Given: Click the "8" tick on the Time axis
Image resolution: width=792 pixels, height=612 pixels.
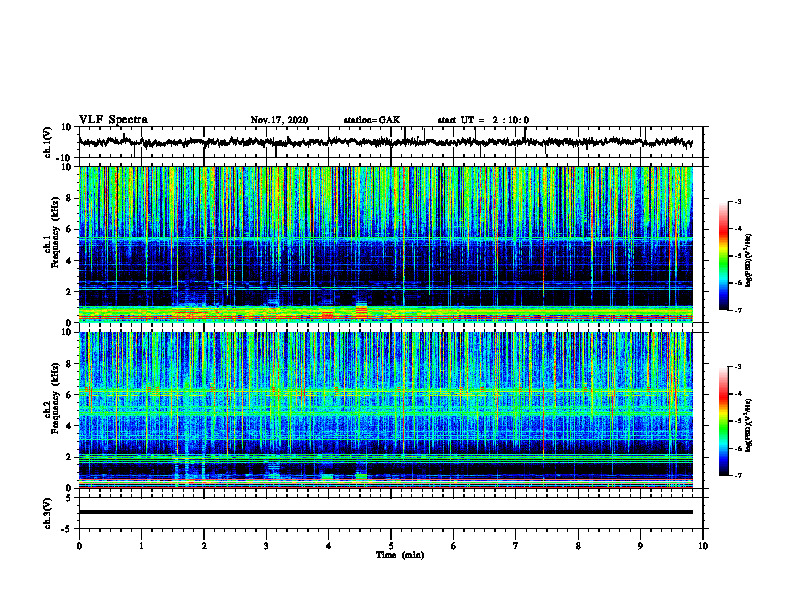Looking at the screenshot, I should [x=578, y=546].
